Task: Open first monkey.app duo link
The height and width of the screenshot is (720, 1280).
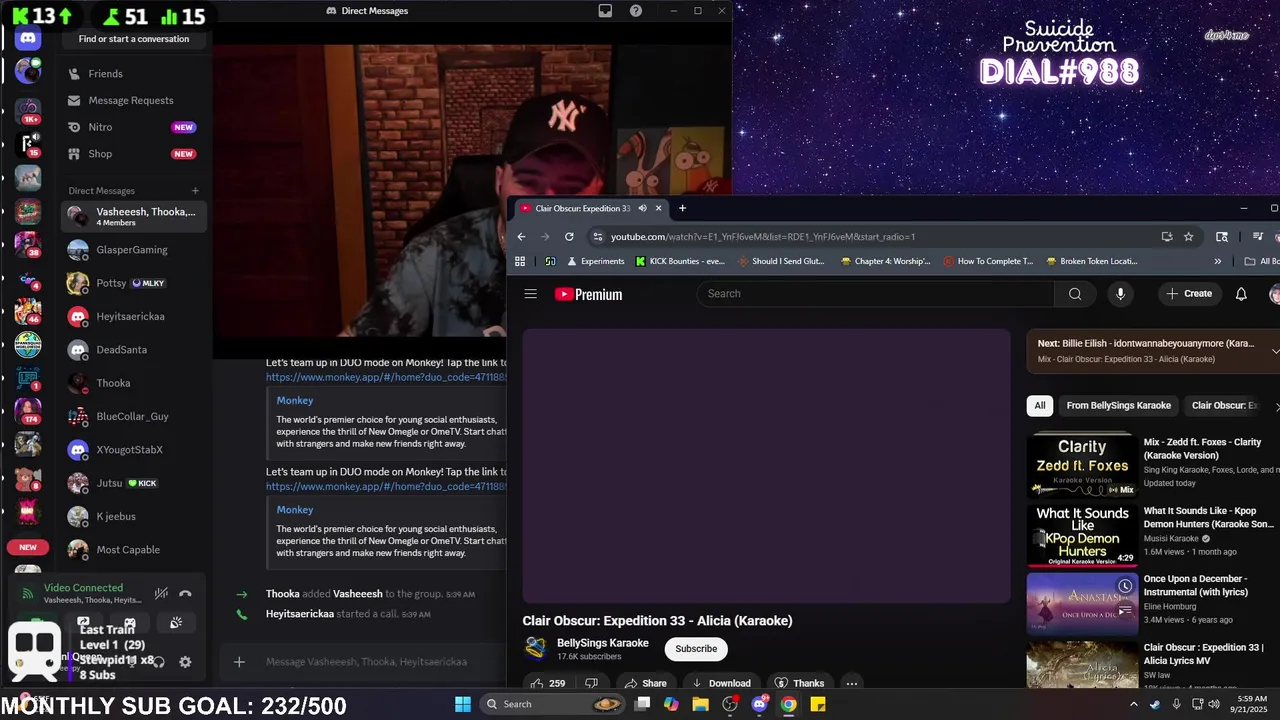Action: [x=386, y=377]
